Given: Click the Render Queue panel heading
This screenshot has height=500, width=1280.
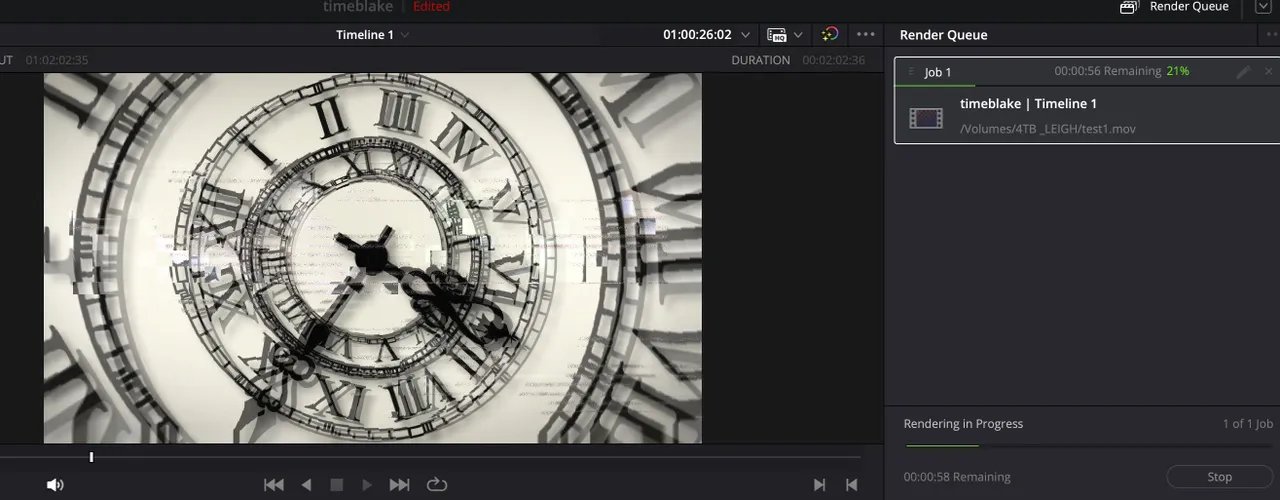Looking at the screenshot, I should tap(943, 35).
